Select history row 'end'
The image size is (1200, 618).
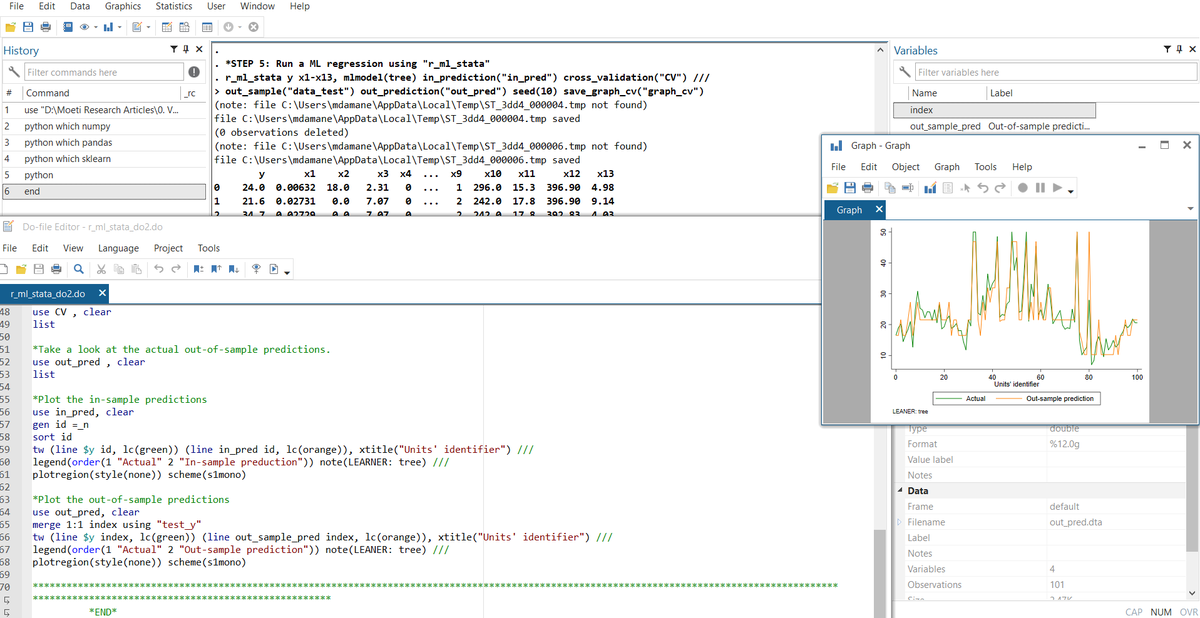(x=104, y=190)
